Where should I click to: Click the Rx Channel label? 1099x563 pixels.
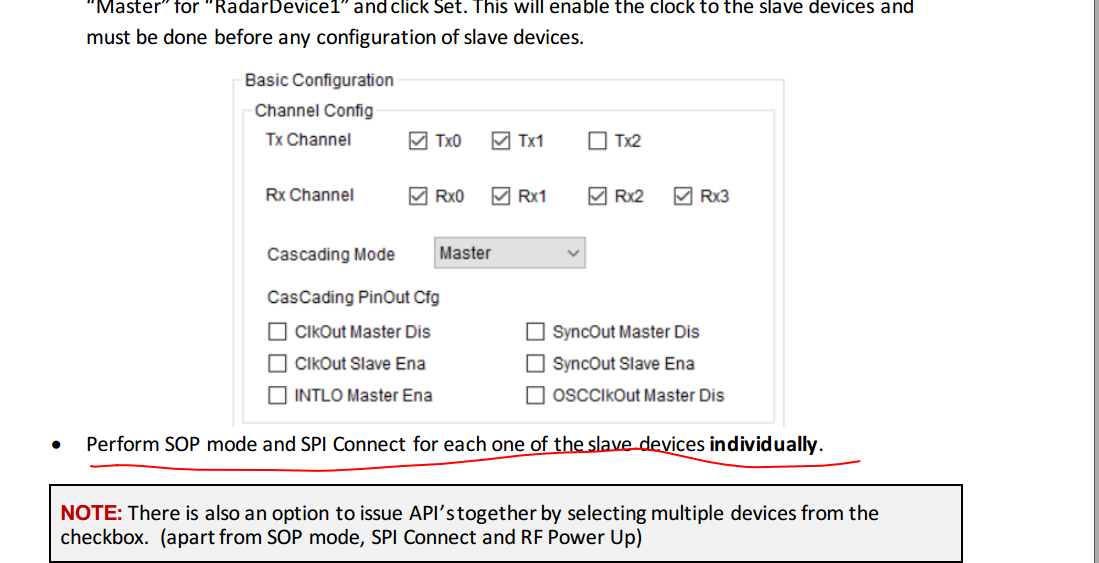[x=310, y=195]
